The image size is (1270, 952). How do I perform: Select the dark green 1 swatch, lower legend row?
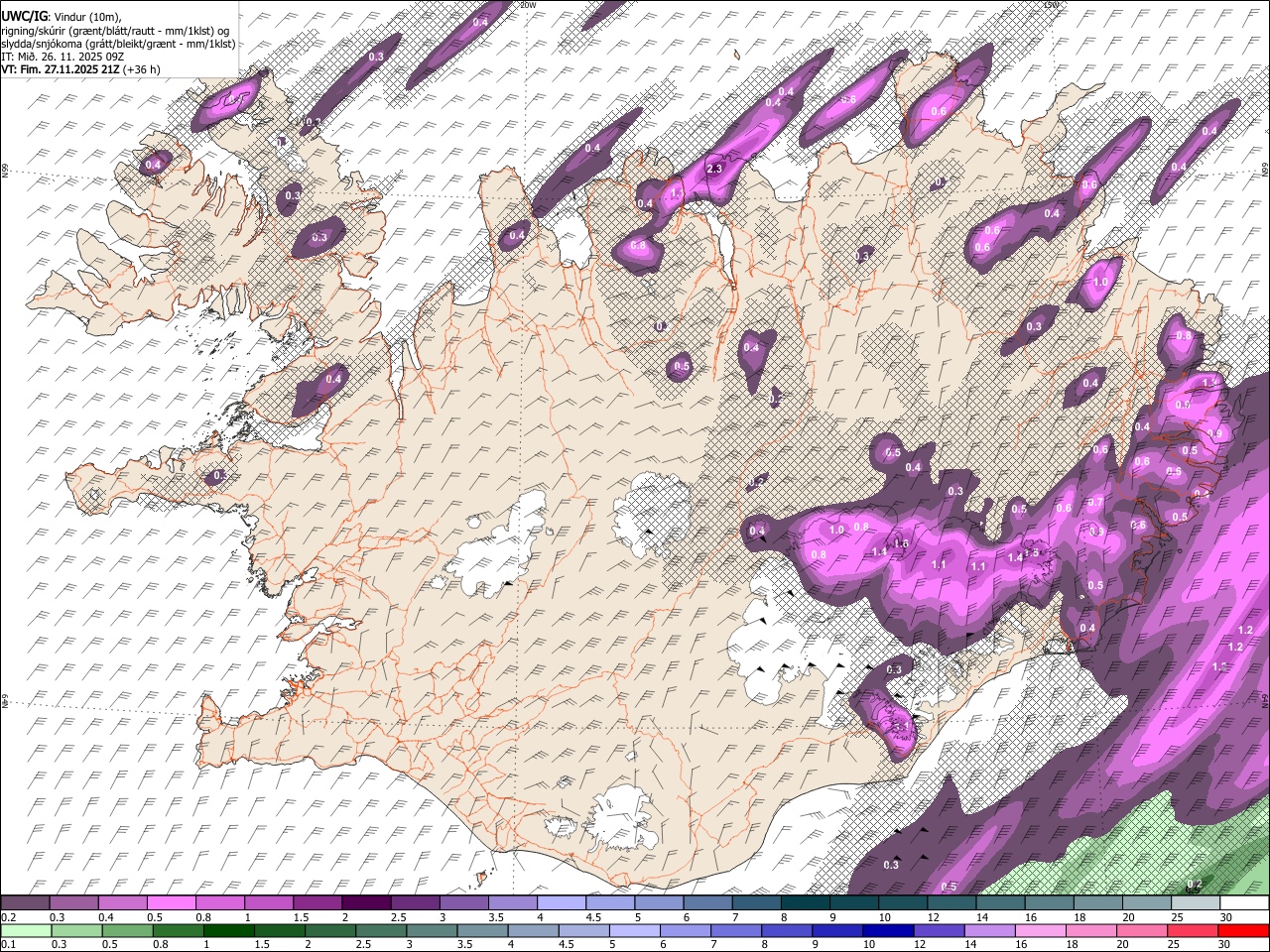click(229, 931)
